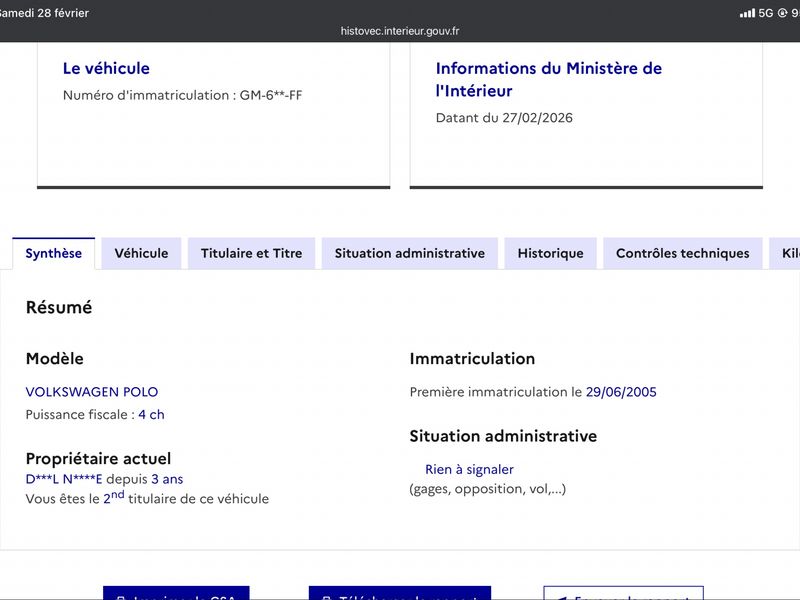Select the Synthèse tab
Screen dimensions: 800x600
[54, 253]
